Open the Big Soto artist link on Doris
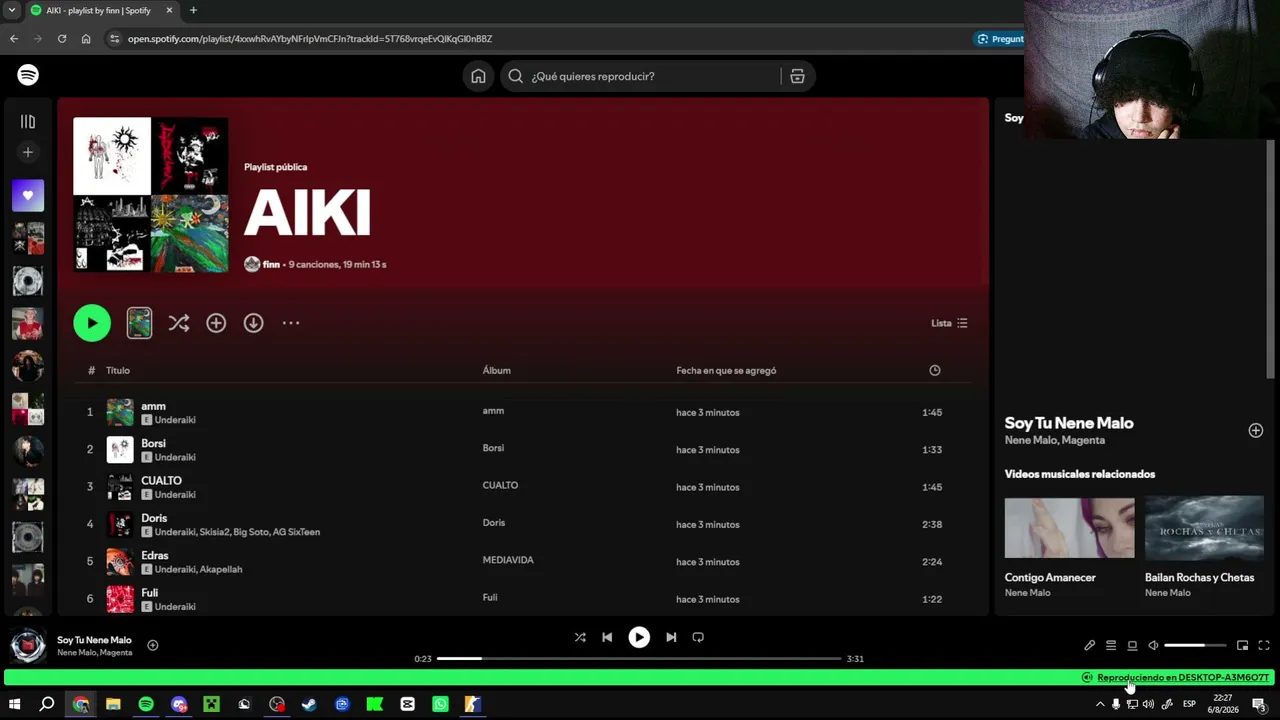The height and width of the screenshot is (720, 1280). point(251,532)
